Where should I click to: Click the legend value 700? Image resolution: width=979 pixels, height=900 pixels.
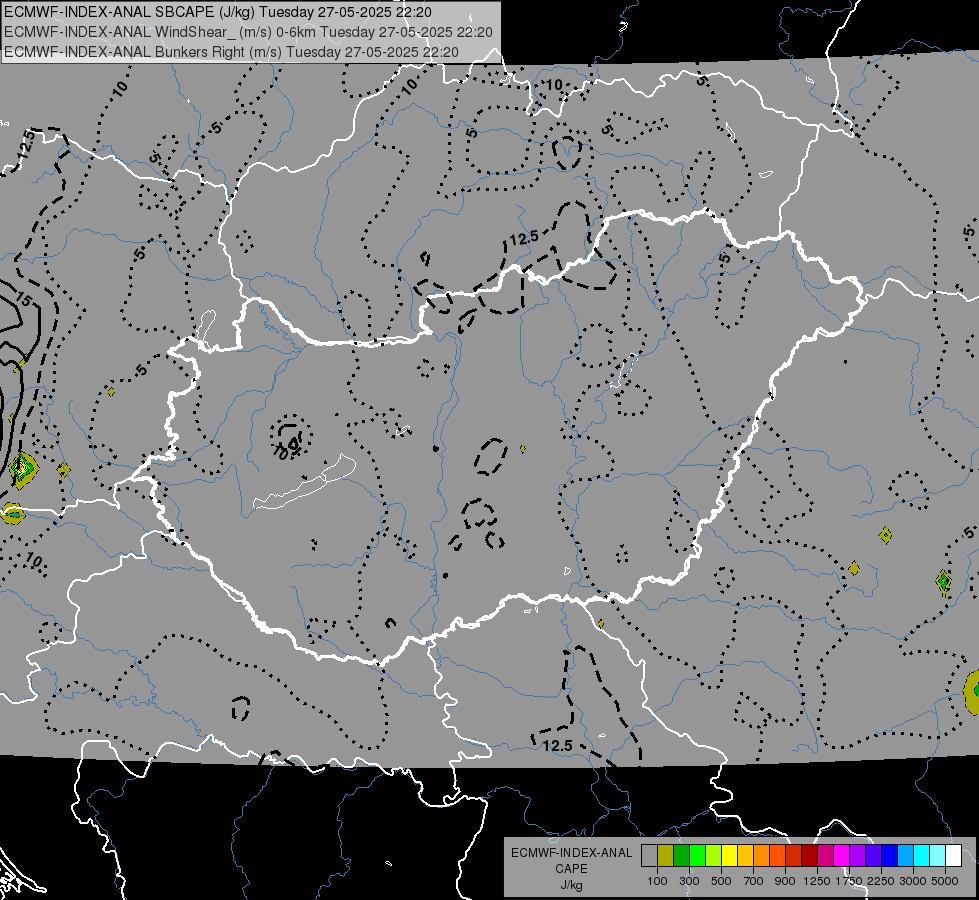pos(754,881)
